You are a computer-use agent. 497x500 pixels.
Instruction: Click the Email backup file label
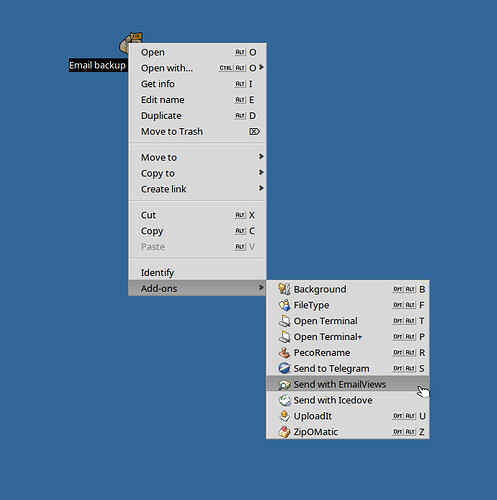coord(98,65)
